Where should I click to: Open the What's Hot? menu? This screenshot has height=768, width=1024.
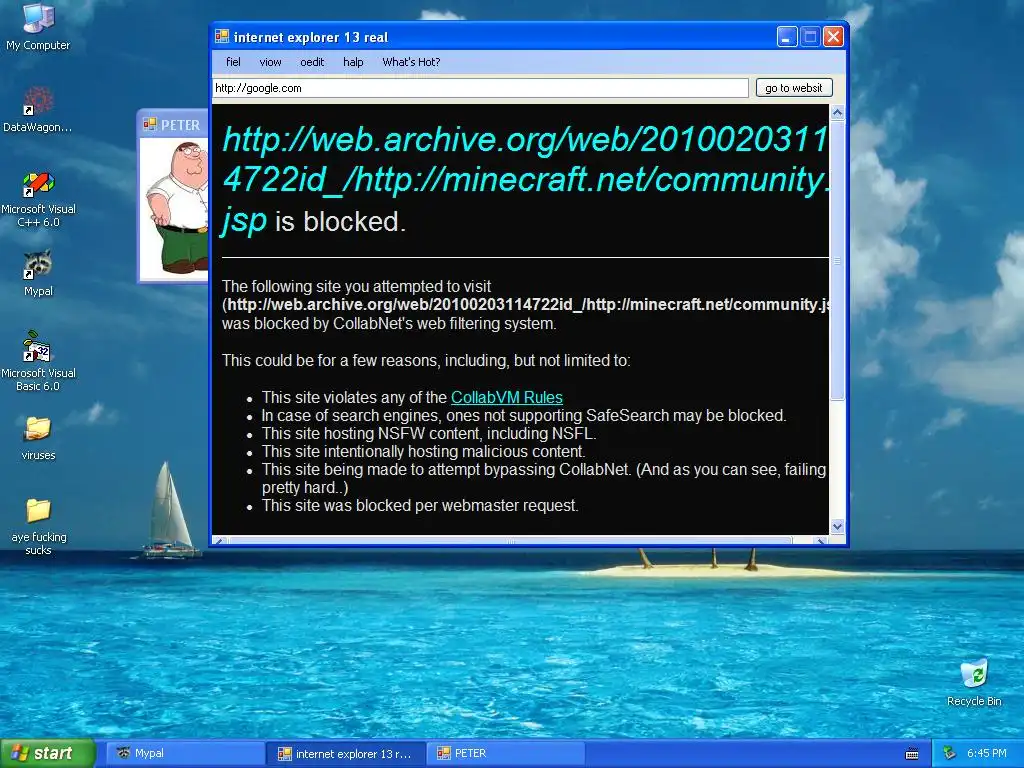tap(411, 62)
